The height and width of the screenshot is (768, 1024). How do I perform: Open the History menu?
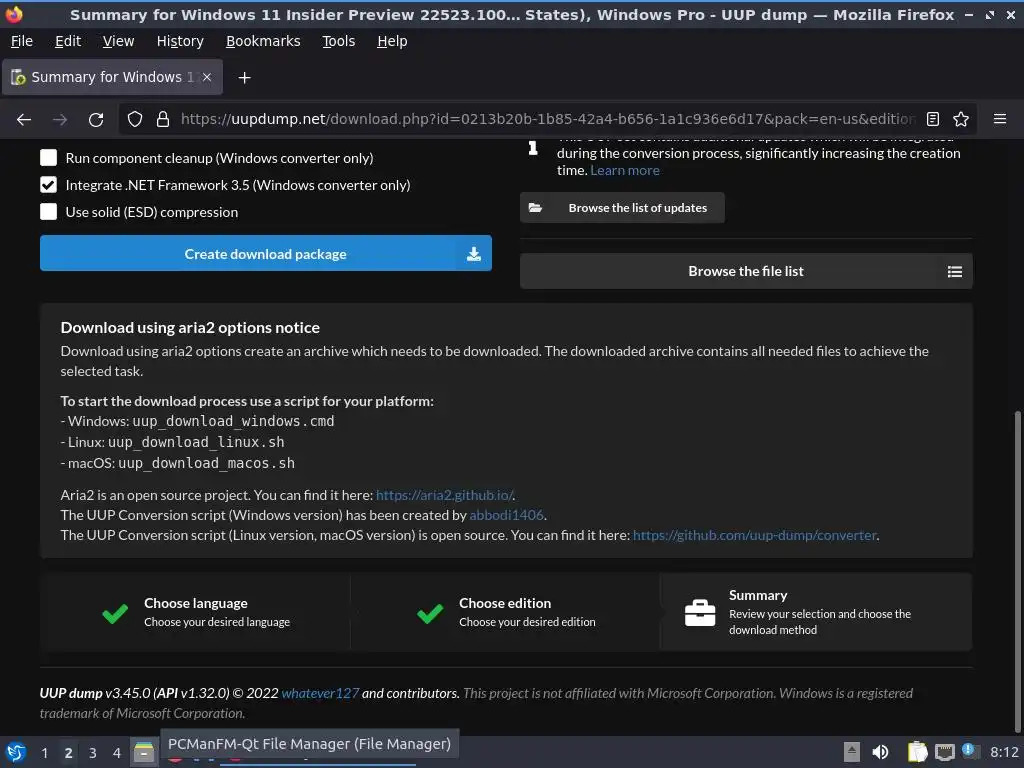click(180, 41)
